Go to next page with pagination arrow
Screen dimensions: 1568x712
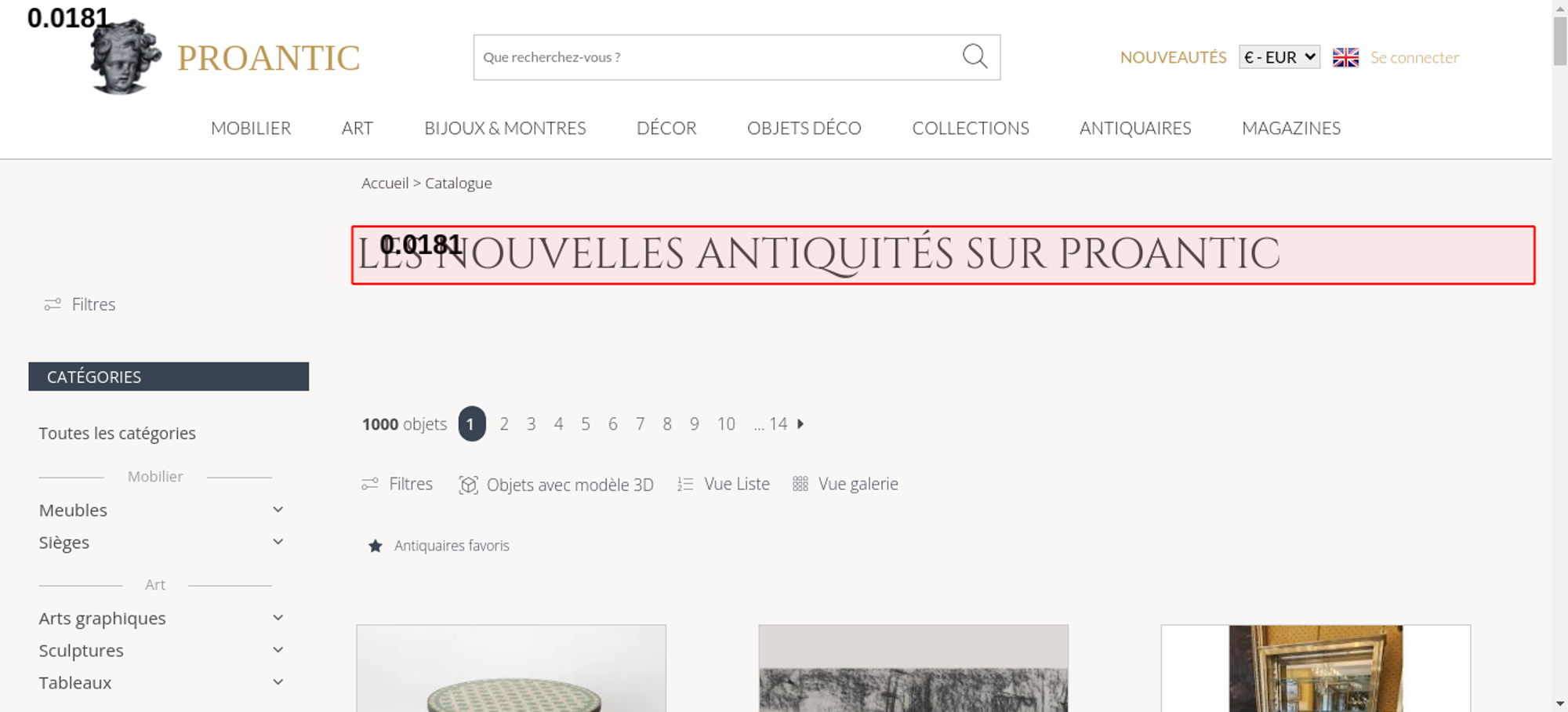pos(800,423)
